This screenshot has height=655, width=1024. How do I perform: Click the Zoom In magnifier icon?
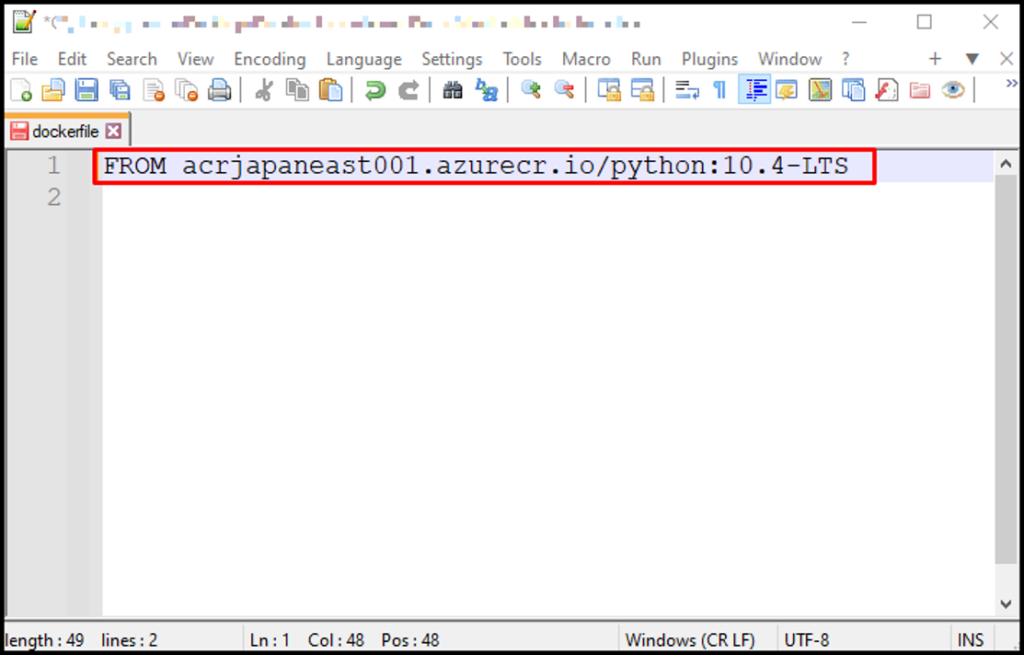pyautogui.click(x=531, y=90)
